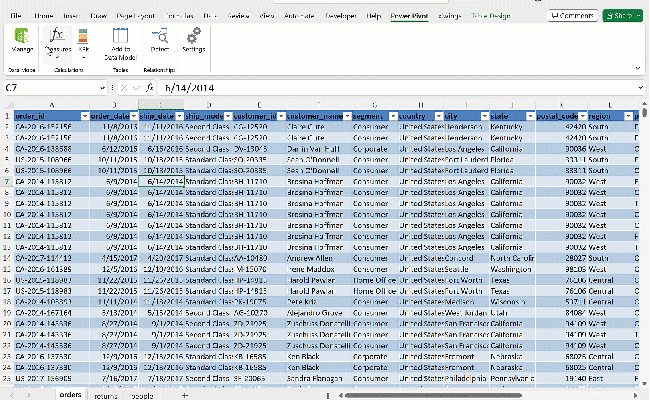Select the orders sheet tab
The image size is (650, 400).
coord(70,395)
